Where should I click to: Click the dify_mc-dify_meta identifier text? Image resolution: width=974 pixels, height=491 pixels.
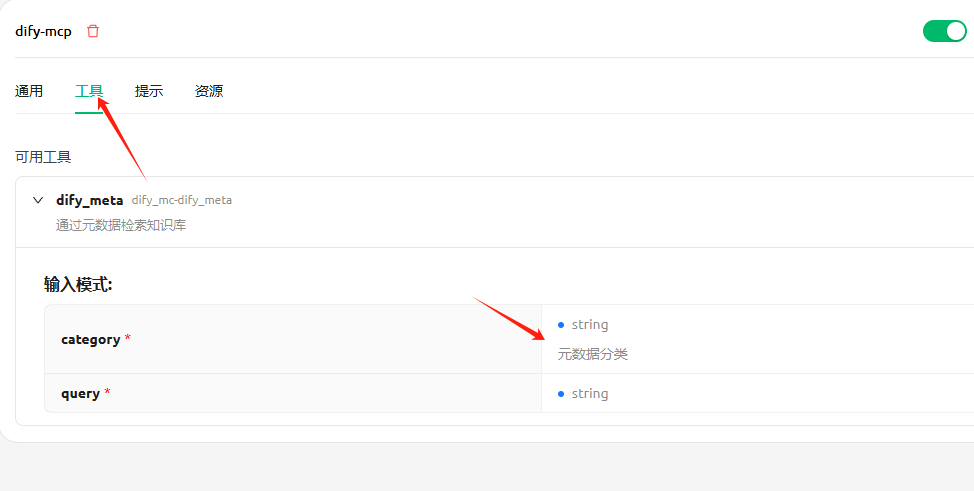pyautogui.click(x=181, y=200)
